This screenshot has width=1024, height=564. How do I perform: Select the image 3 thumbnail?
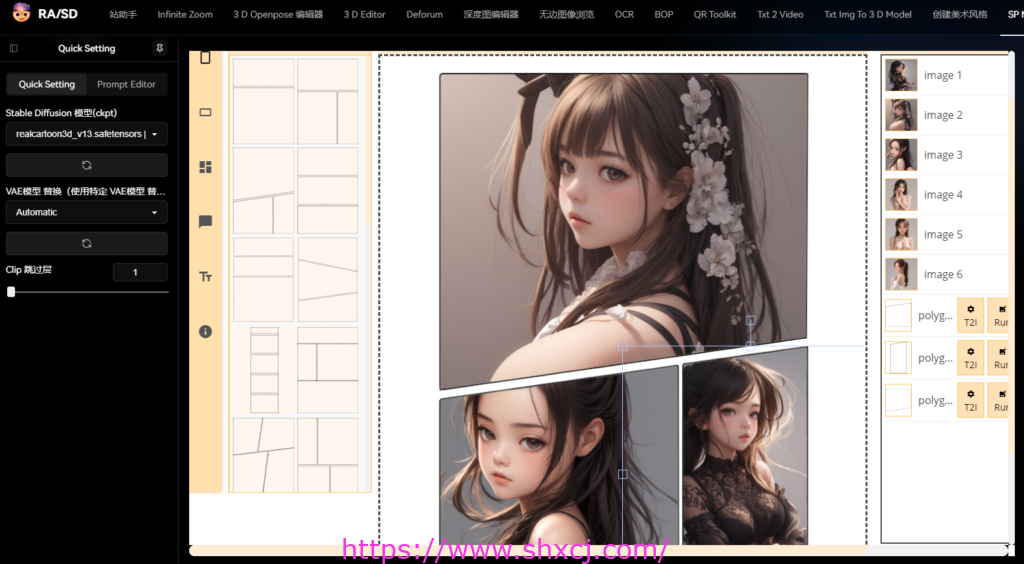coord(901,155)
